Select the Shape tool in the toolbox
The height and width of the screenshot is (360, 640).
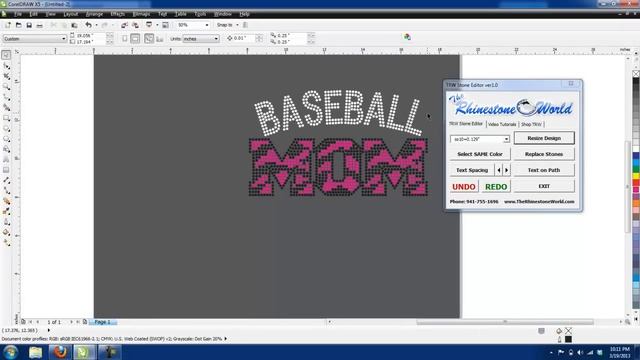click(6, 66)
